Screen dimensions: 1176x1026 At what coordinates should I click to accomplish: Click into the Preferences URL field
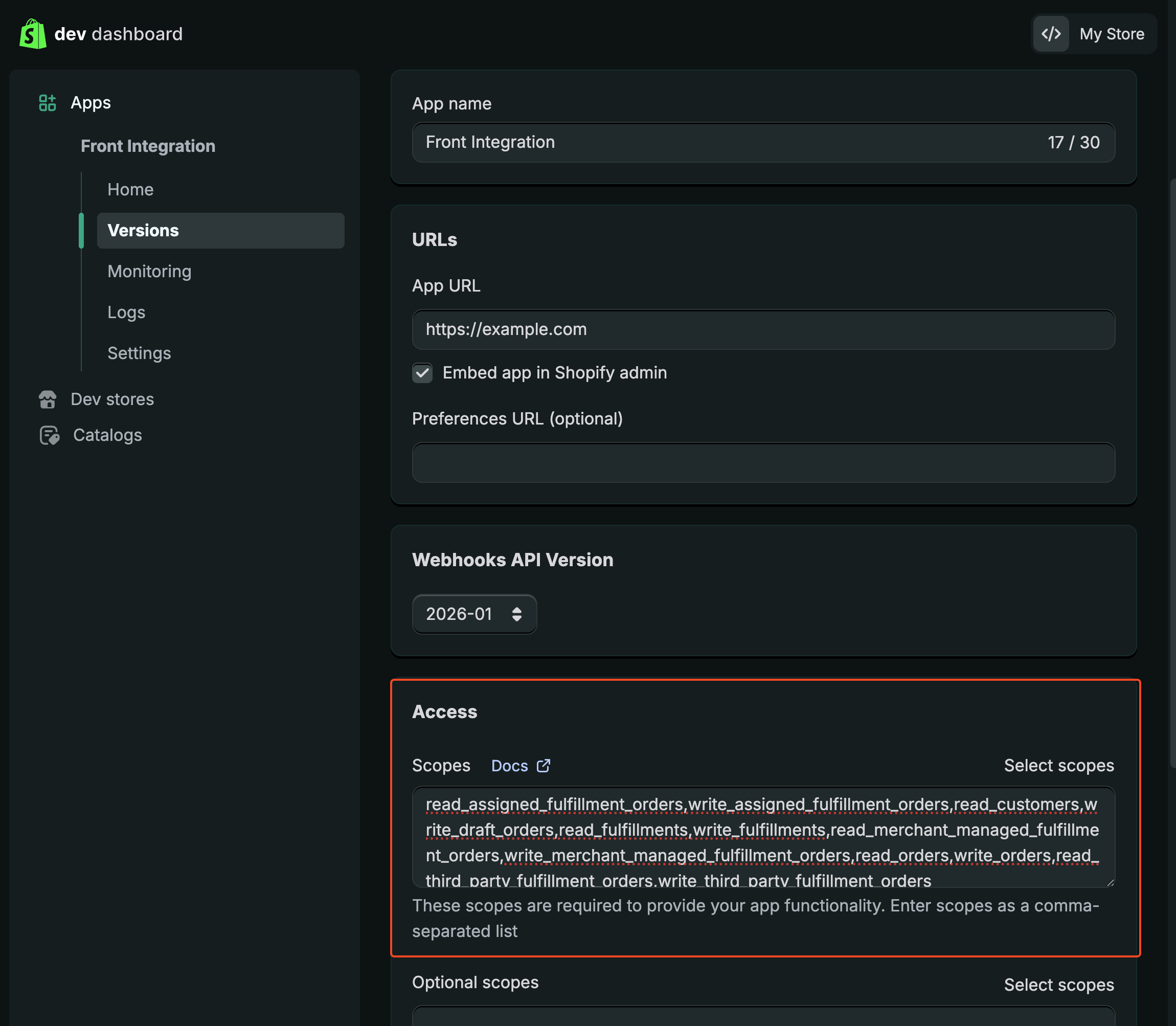click(x=763, y=462)
